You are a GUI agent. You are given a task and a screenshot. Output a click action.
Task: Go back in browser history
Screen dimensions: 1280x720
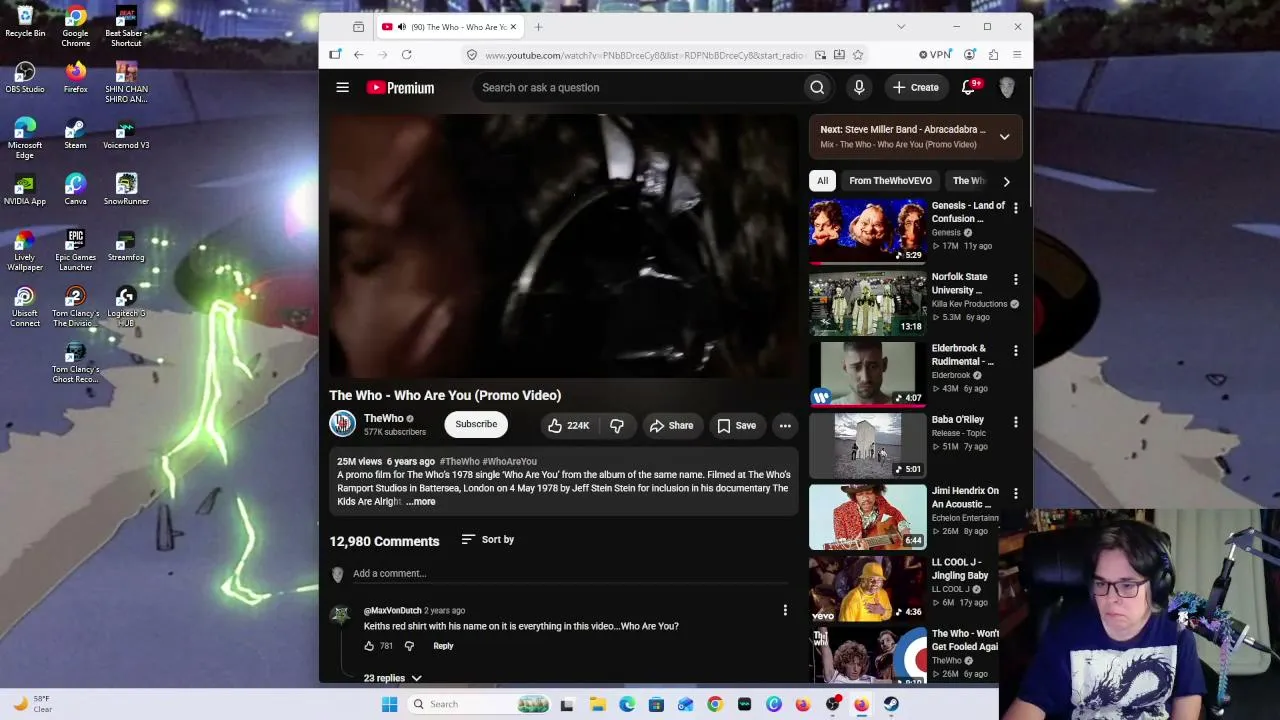coord(359,55)
